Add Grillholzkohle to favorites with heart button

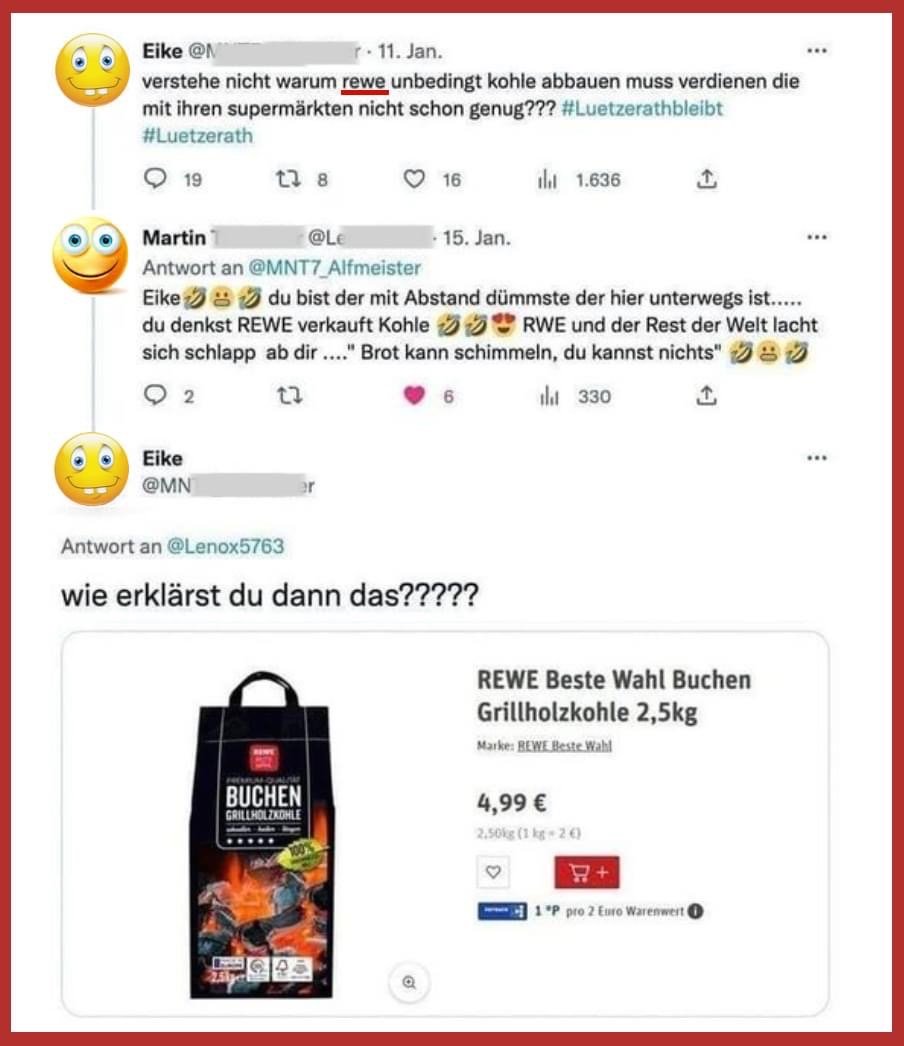[493, 872]
